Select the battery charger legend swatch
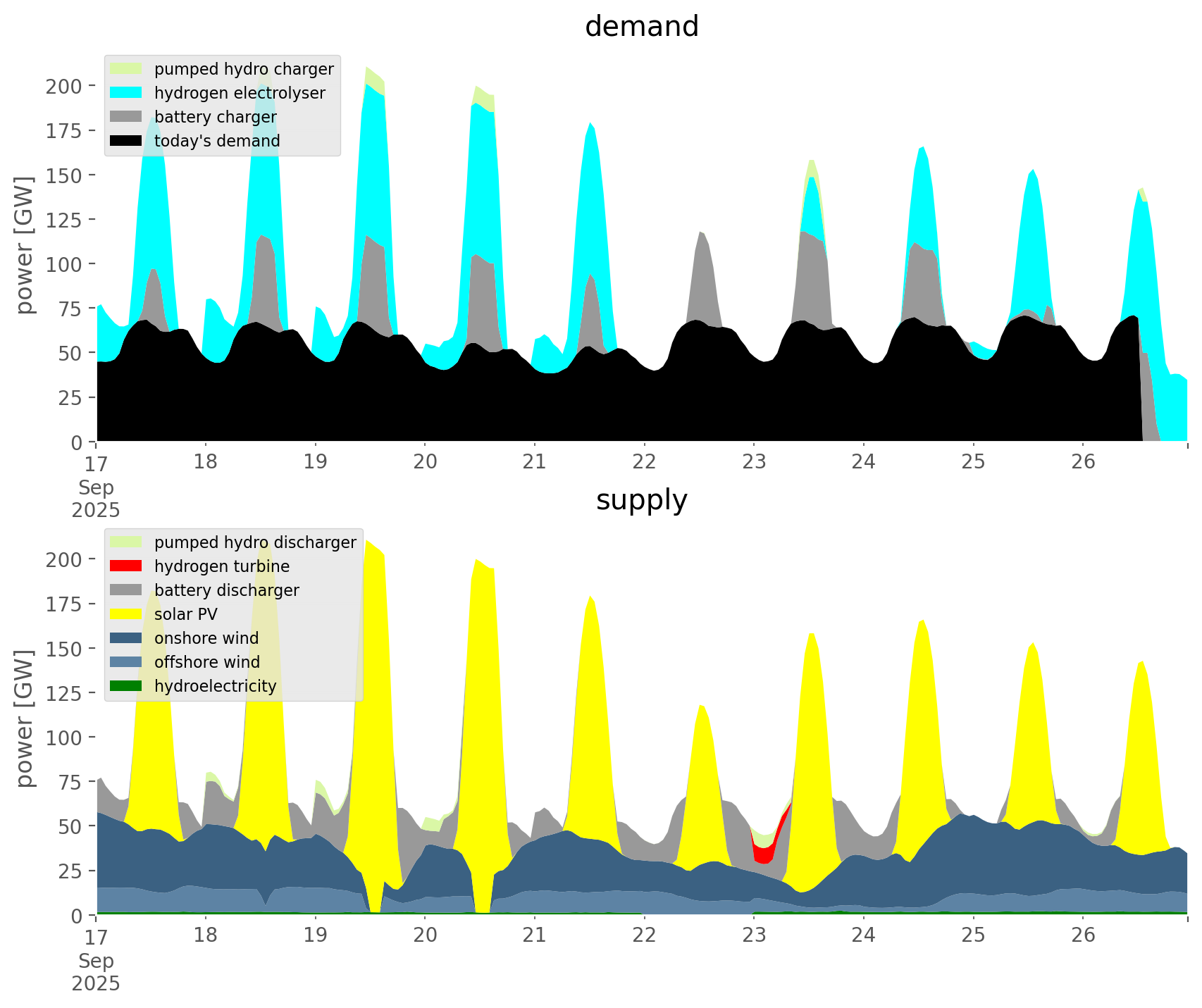1202x1008 pixels. (x=126, y=117)
